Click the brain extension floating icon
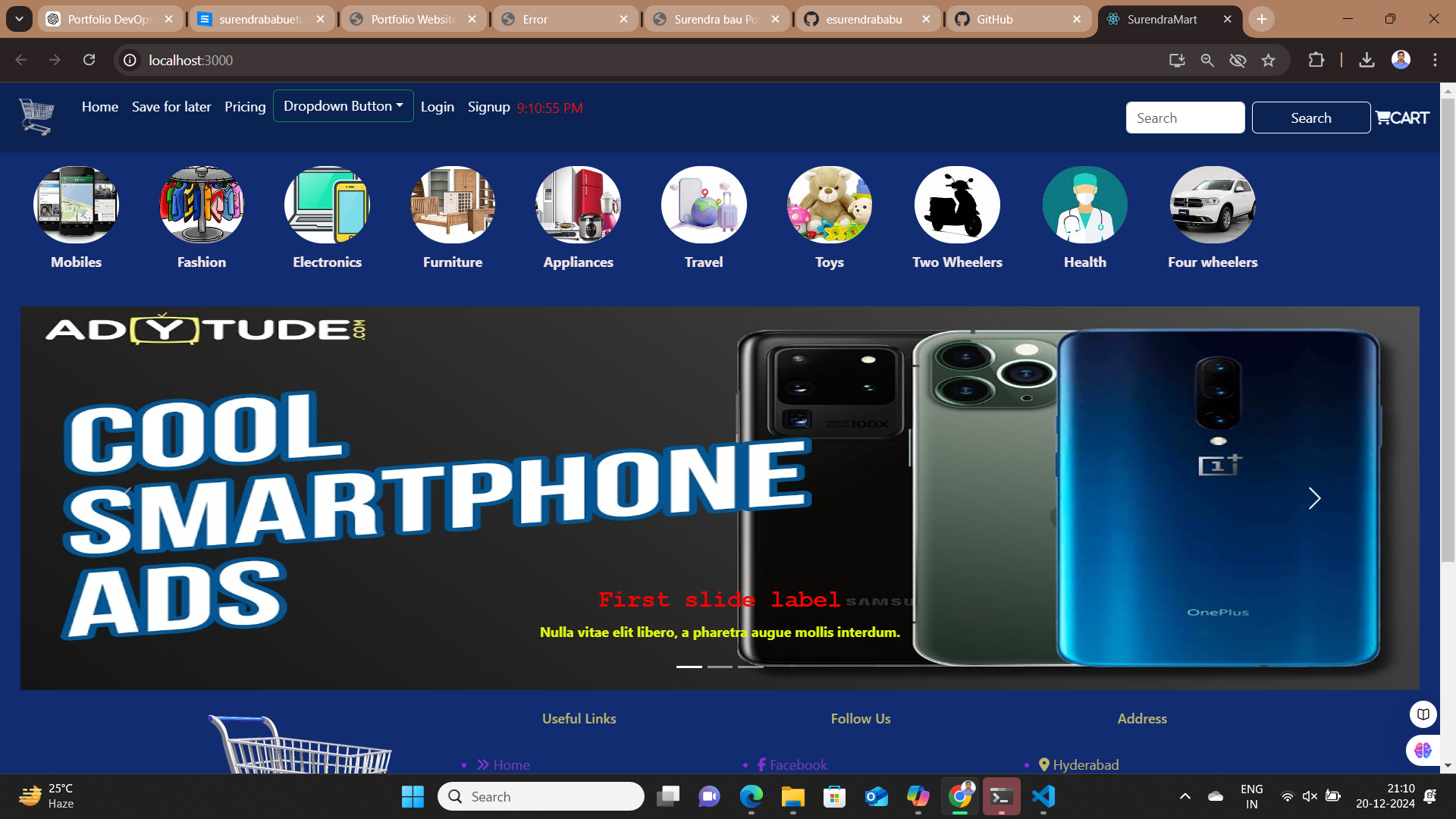The image size is (1456, 819). coord(1423,750)
